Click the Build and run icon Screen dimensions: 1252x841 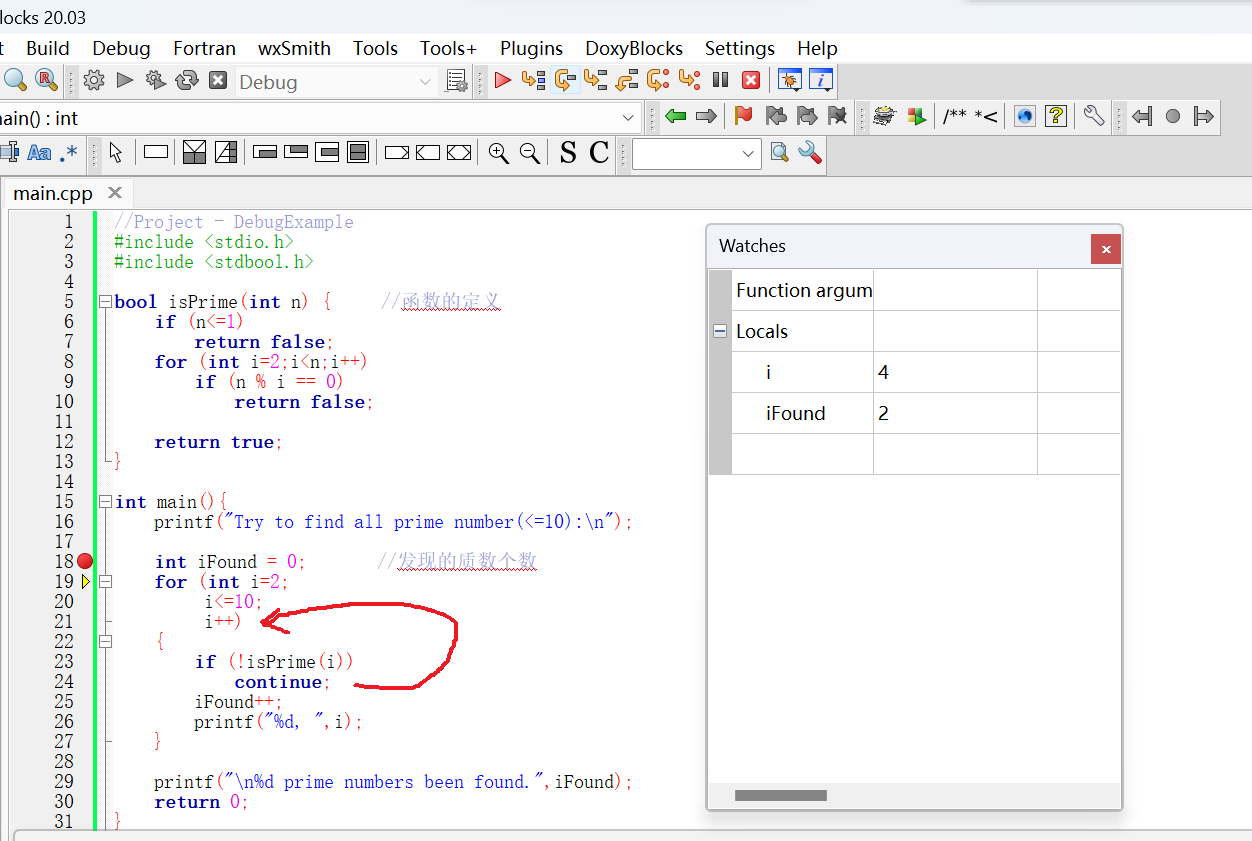tap(156, 81)
